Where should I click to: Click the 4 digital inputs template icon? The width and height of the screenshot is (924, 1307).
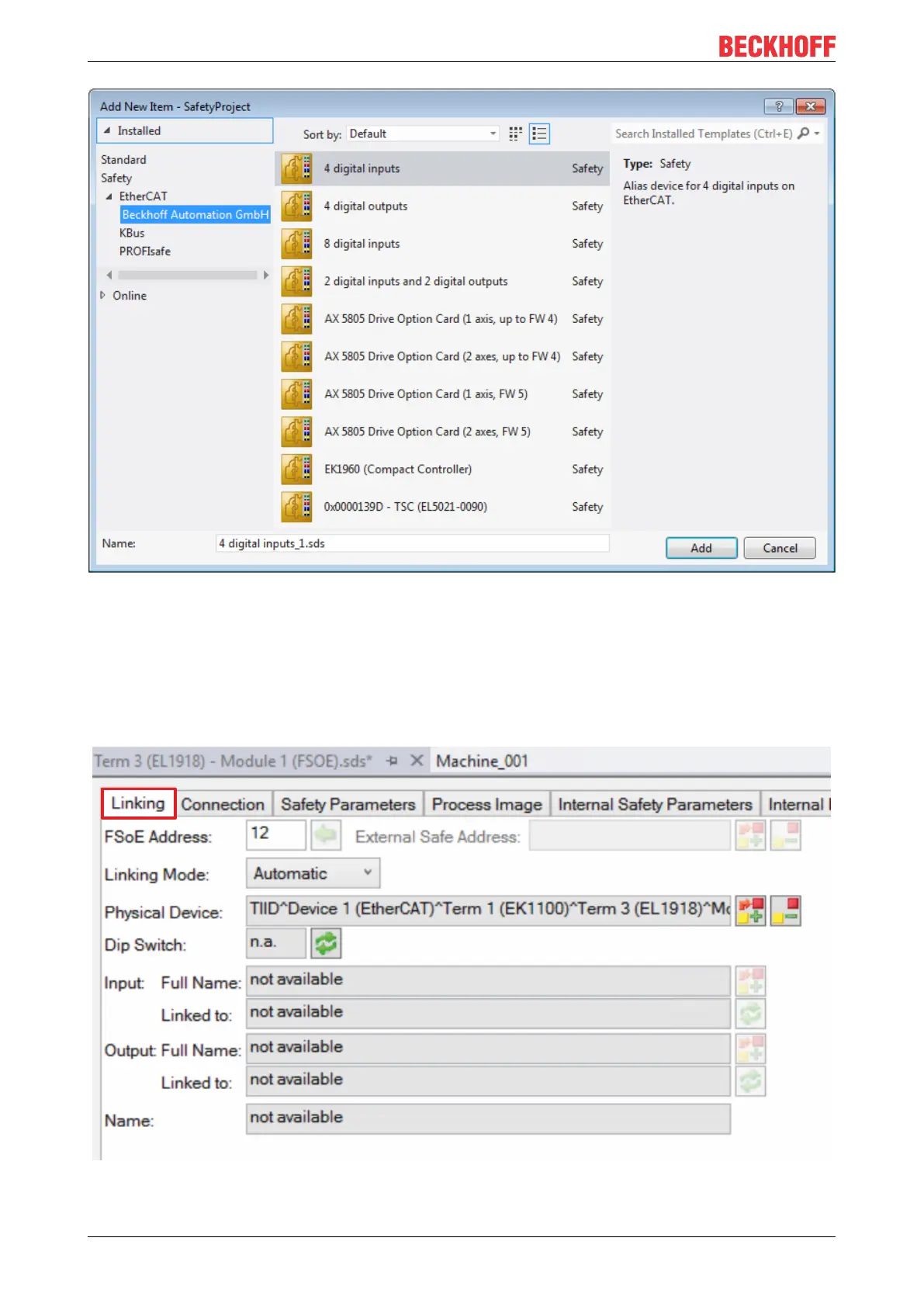296,168
